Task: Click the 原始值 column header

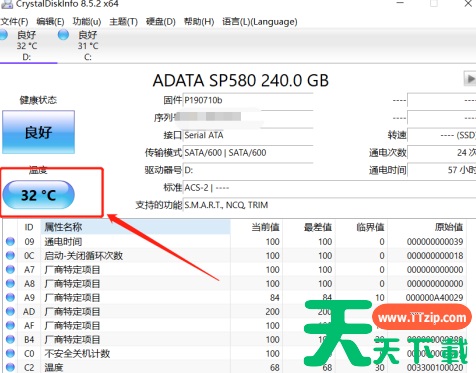Action: [x=427, y=227]
